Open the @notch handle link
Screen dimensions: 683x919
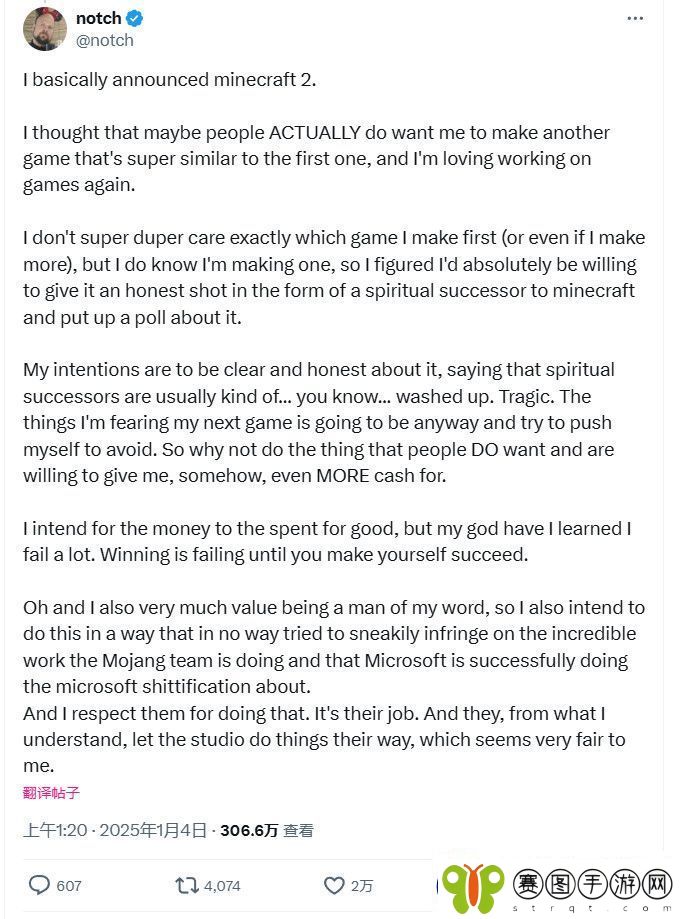point(104,40)
